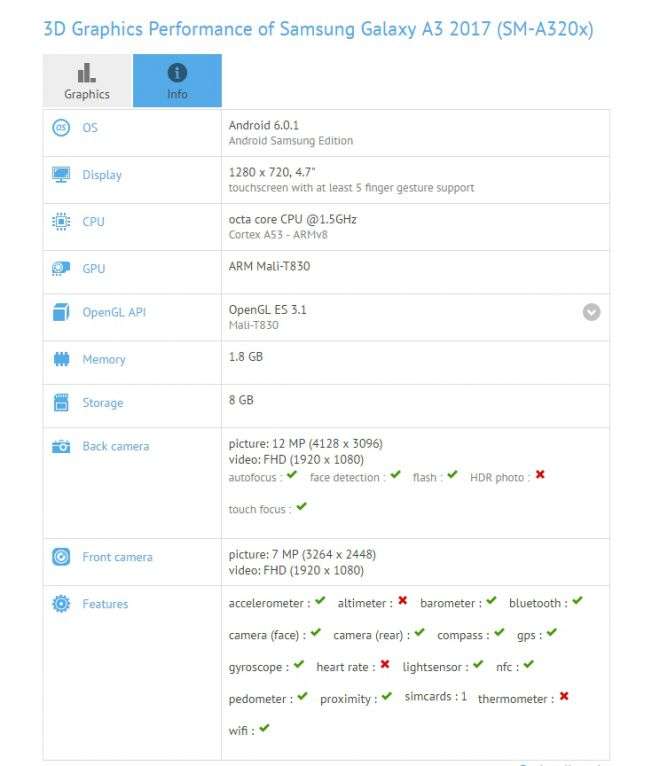Viewport: 660px width, 766px height.
Task: Click the heart rate red cross
Action: [x=385, y=664]
